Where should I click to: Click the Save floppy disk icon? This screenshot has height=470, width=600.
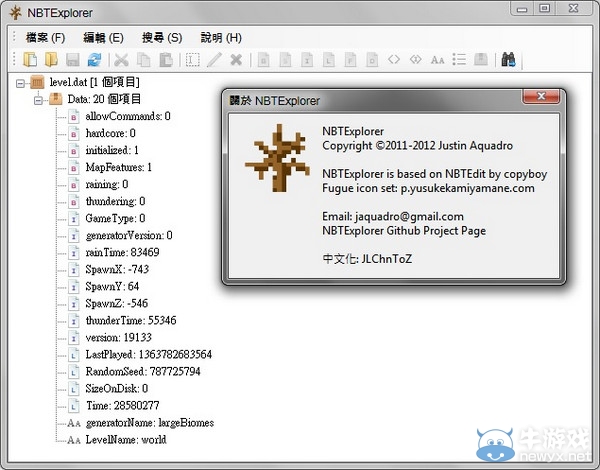[73, 60]
